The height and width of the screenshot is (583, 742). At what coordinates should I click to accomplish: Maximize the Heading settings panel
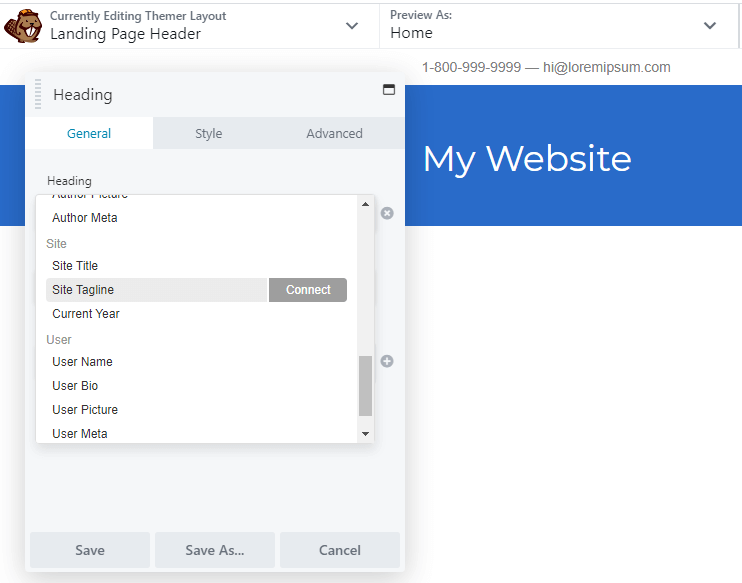coord(388,90)
